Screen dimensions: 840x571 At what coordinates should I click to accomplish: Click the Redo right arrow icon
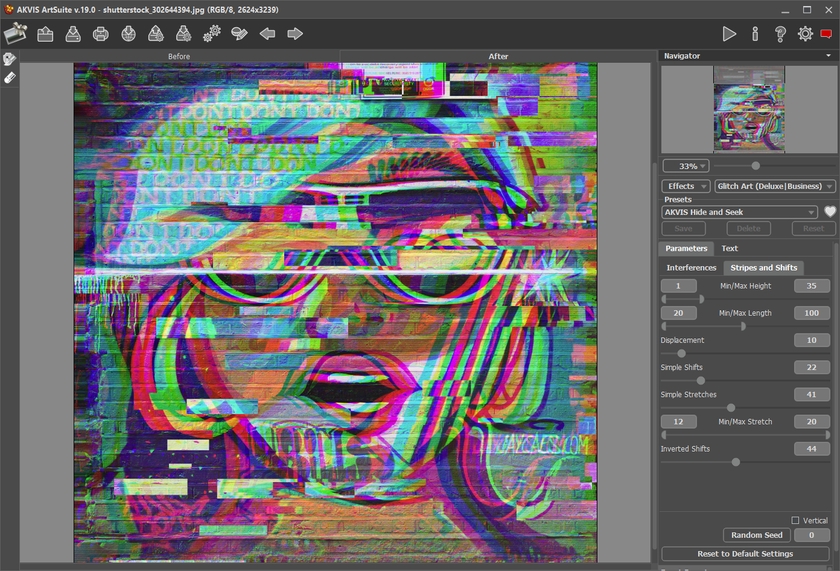[x=295, y=34]
